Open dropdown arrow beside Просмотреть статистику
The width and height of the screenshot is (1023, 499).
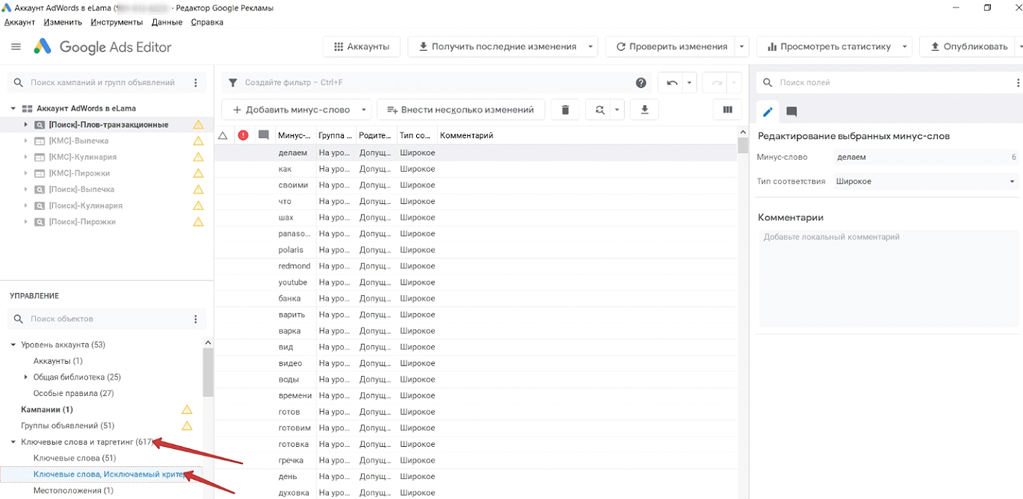[x=904, y=47]
